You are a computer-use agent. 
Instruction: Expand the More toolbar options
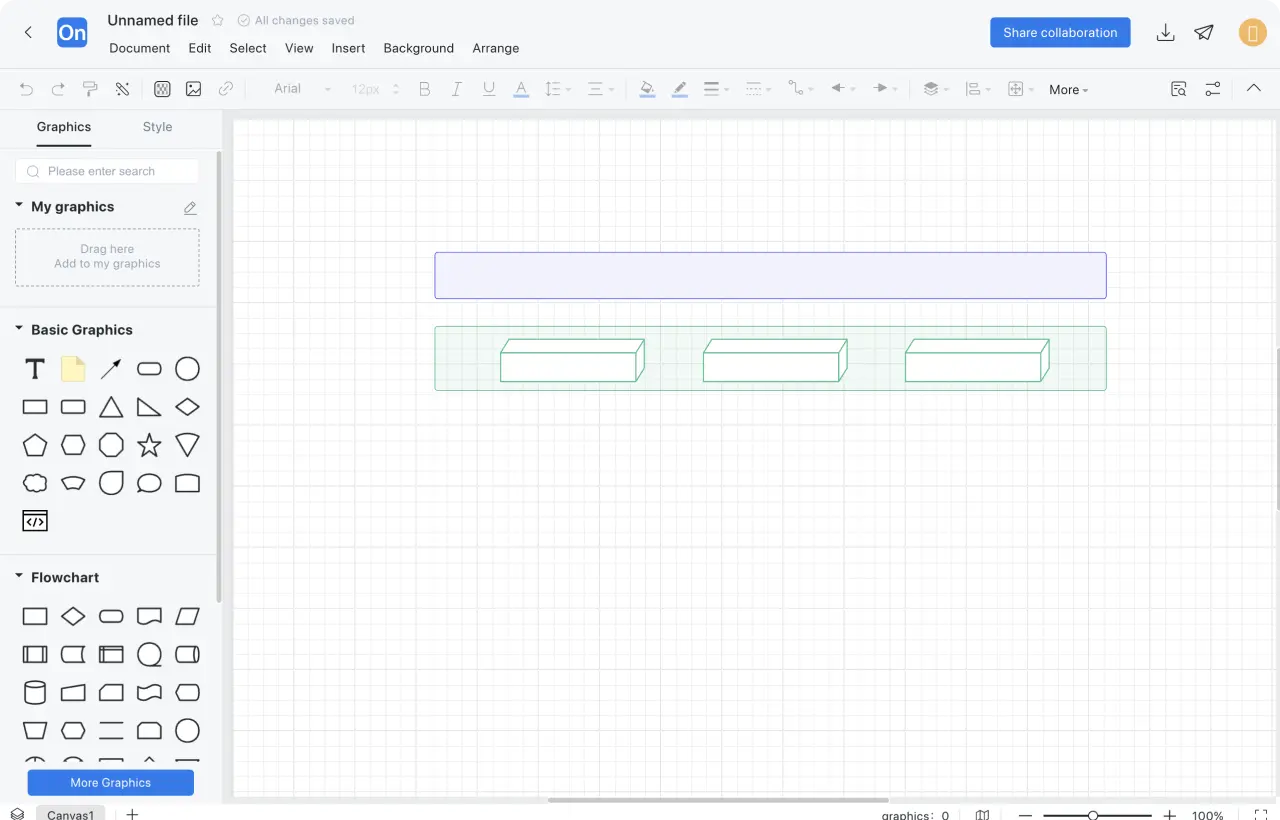tap(1068, 90)
